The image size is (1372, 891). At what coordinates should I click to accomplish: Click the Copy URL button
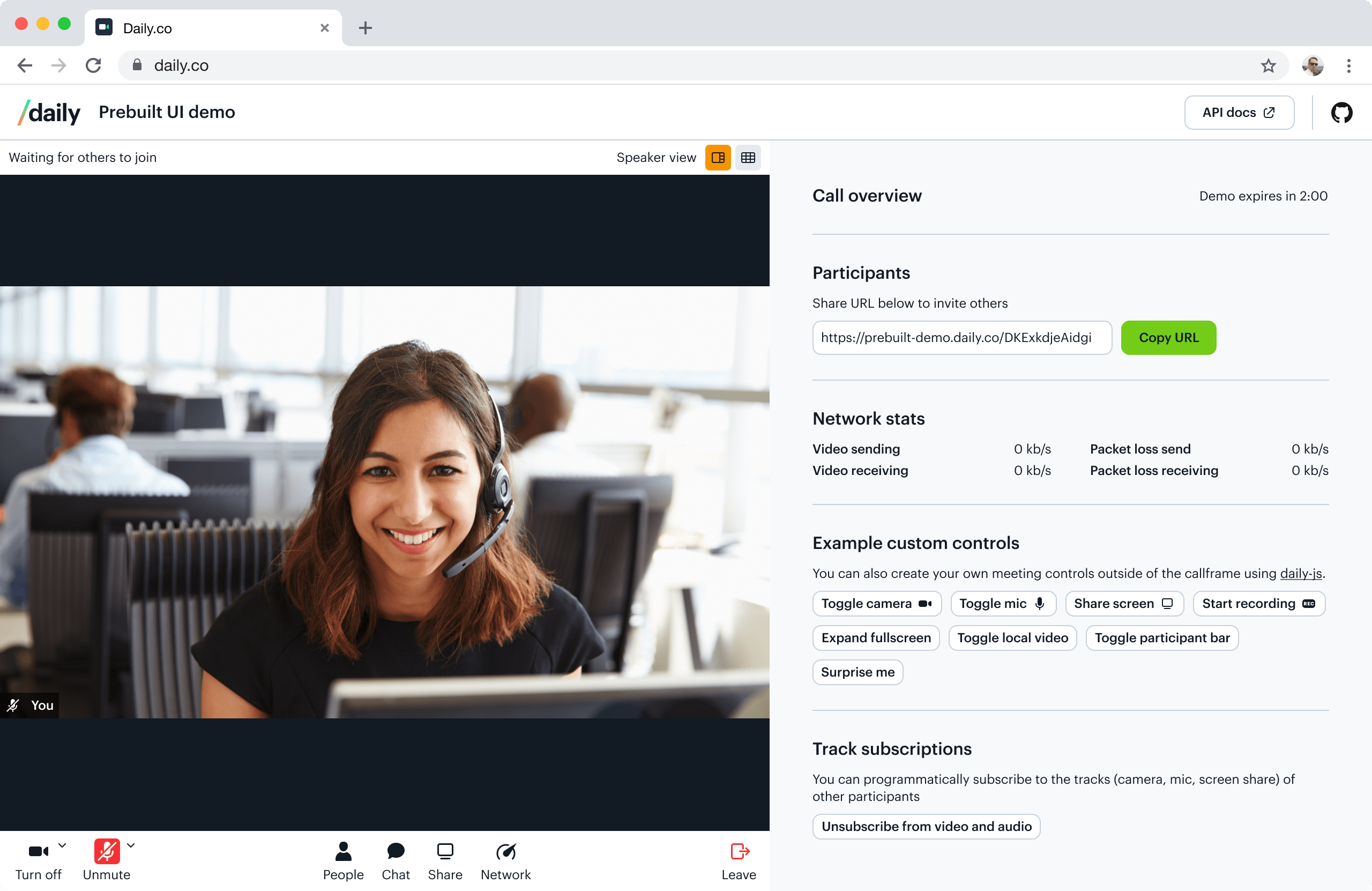1168,337
